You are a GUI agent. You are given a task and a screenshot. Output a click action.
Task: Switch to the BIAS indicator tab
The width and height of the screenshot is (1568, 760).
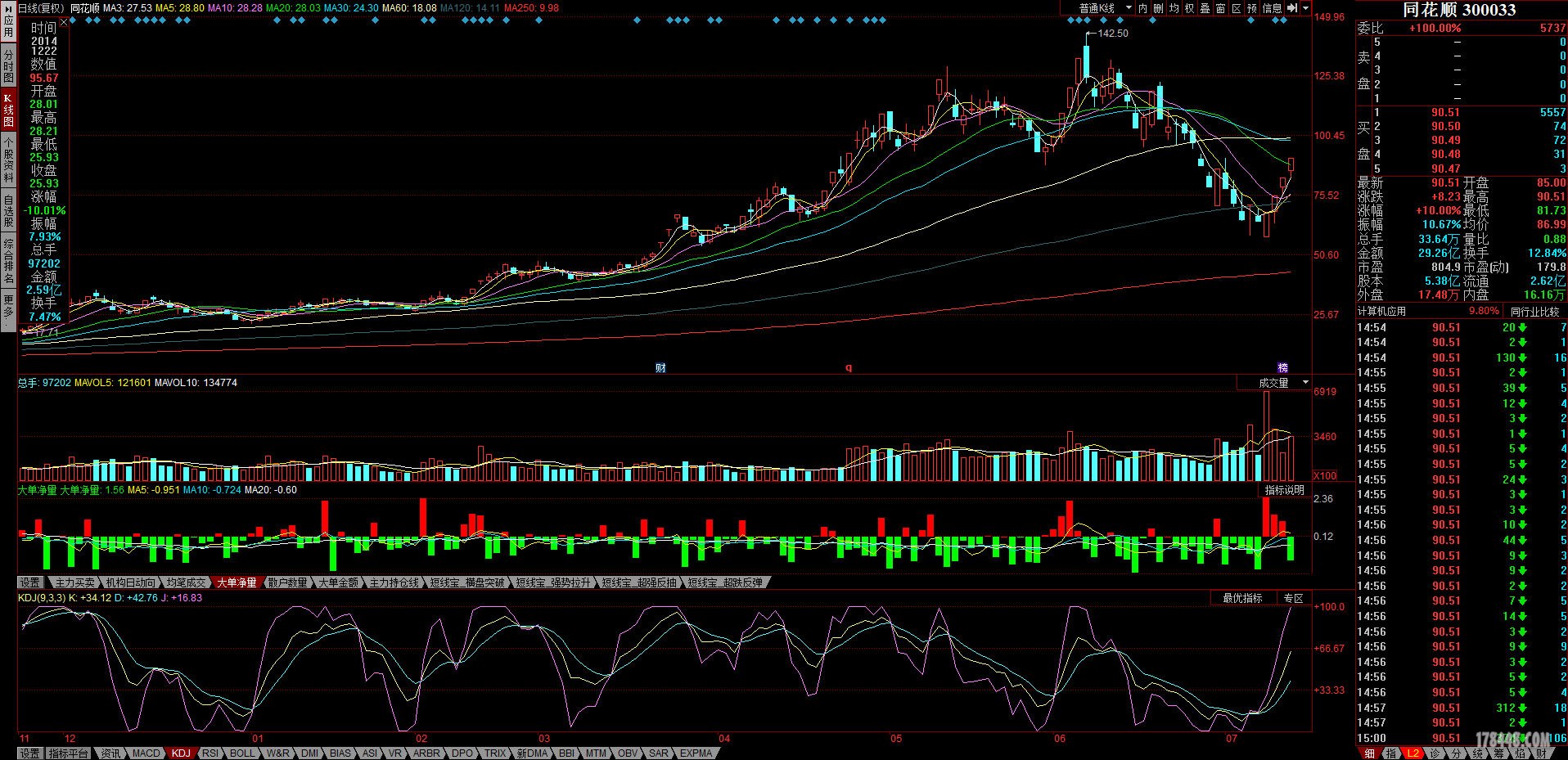pos(340,753)
